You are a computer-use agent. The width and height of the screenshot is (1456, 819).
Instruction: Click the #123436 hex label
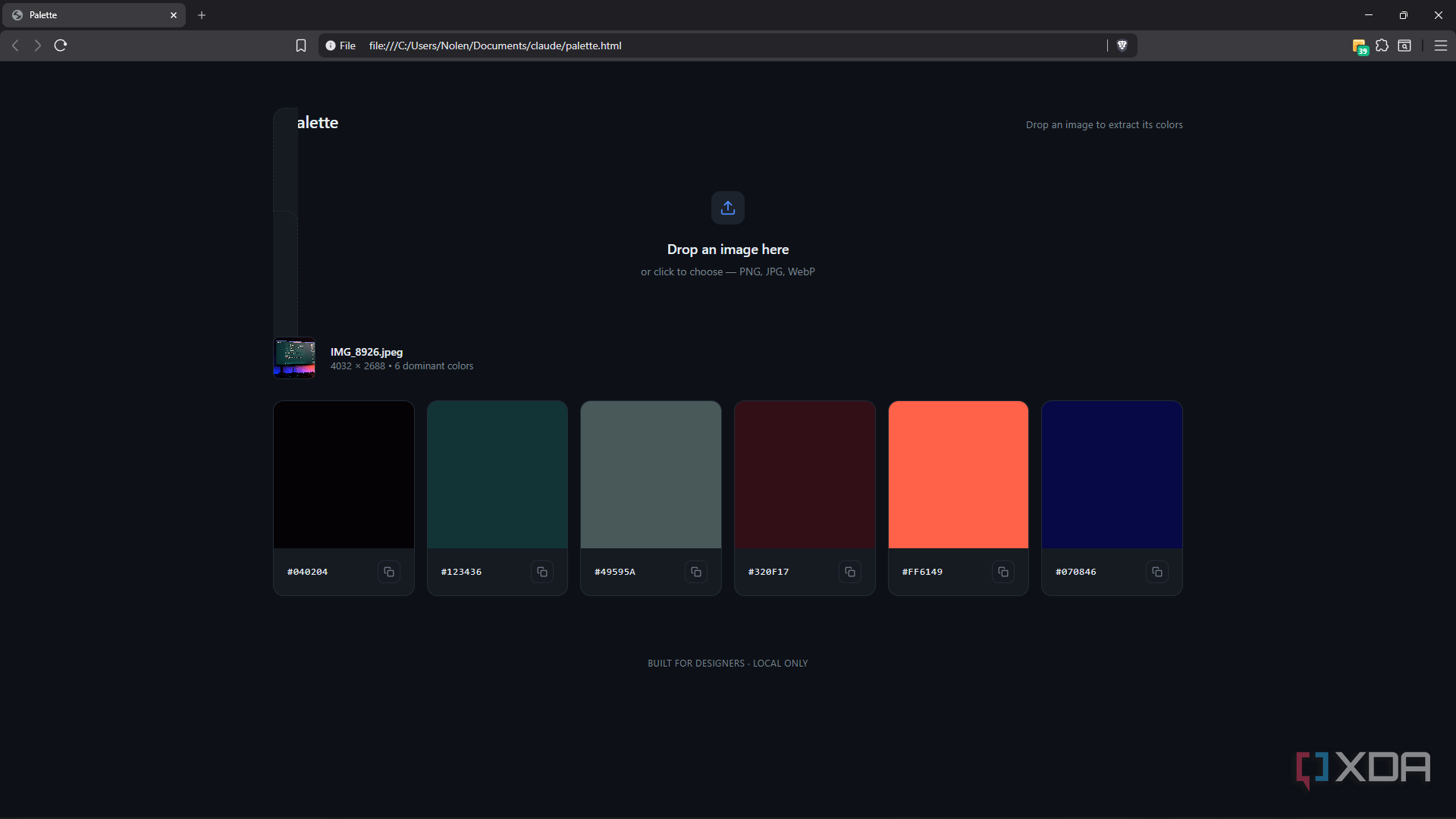click(461, 572)
